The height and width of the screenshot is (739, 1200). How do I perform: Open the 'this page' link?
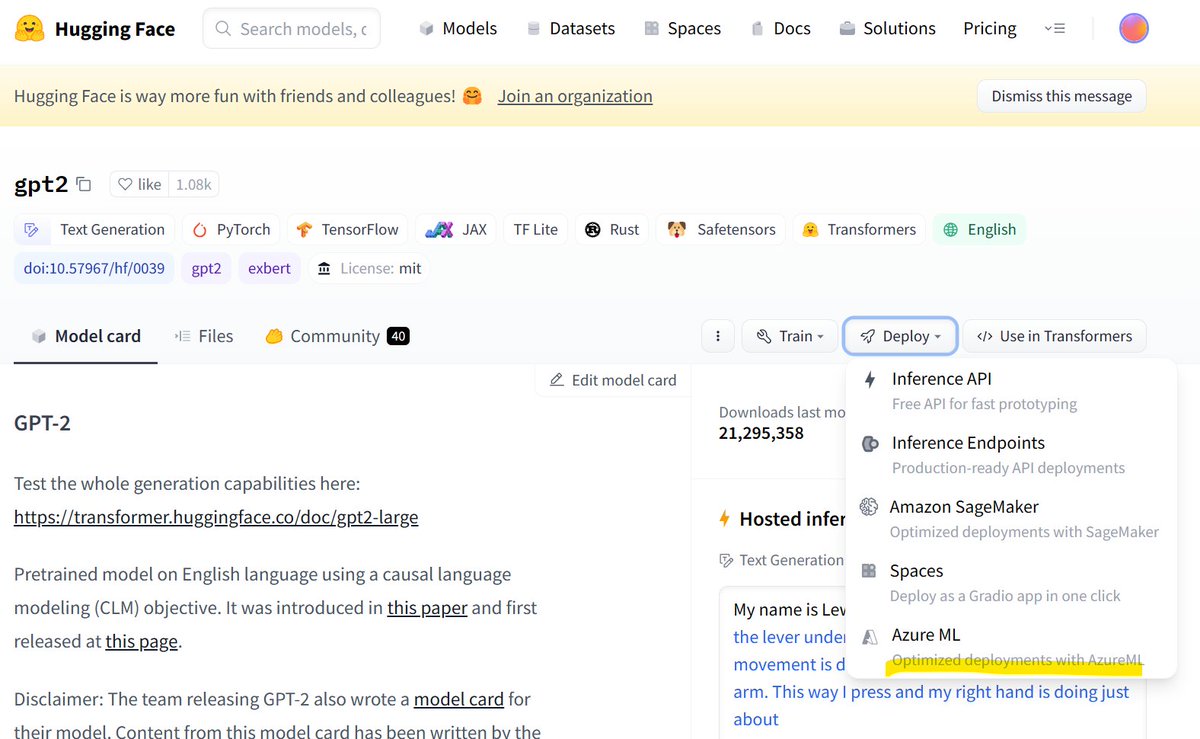coord(142,641)
